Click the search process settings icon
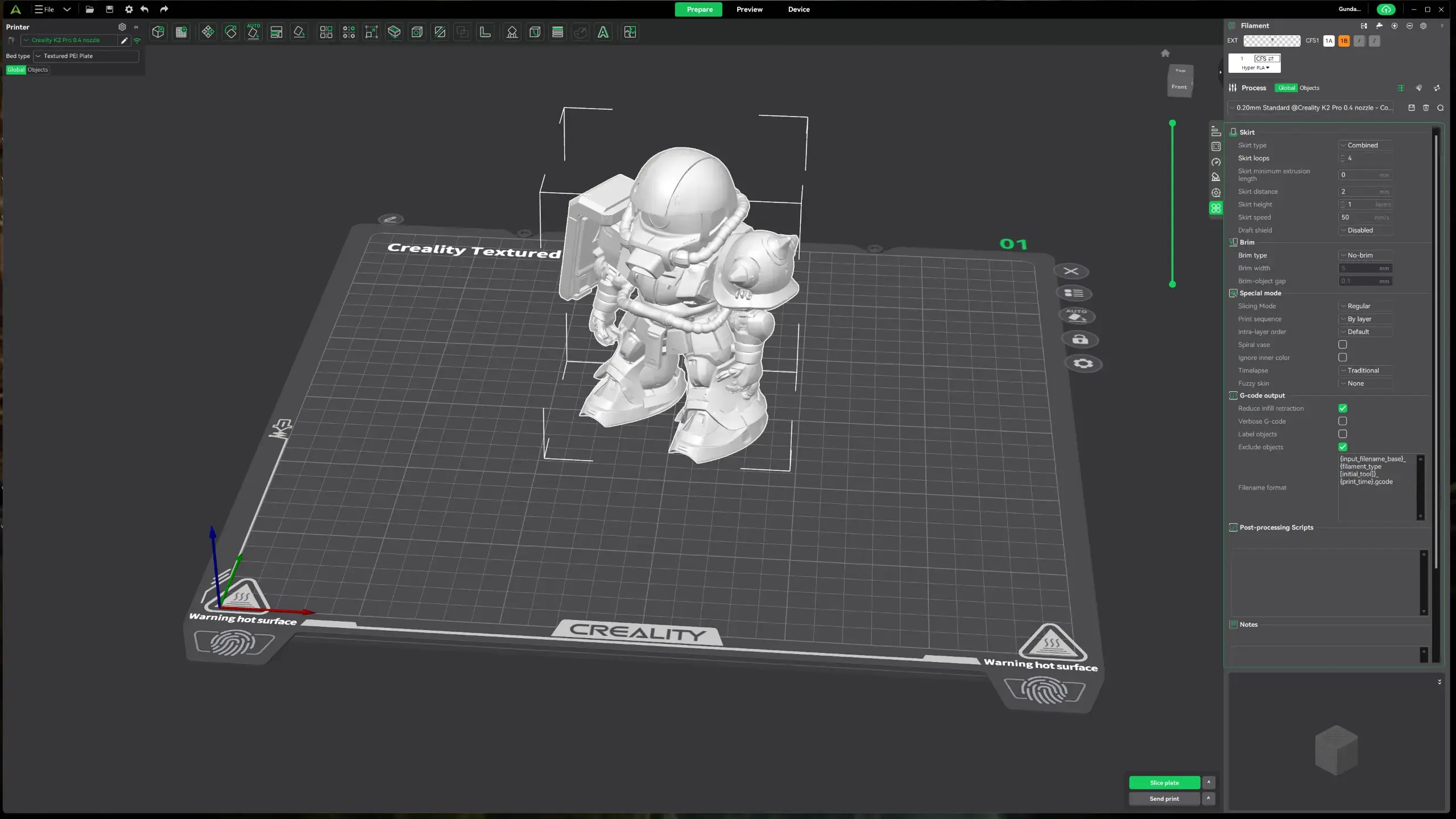 coord(1441,107)
